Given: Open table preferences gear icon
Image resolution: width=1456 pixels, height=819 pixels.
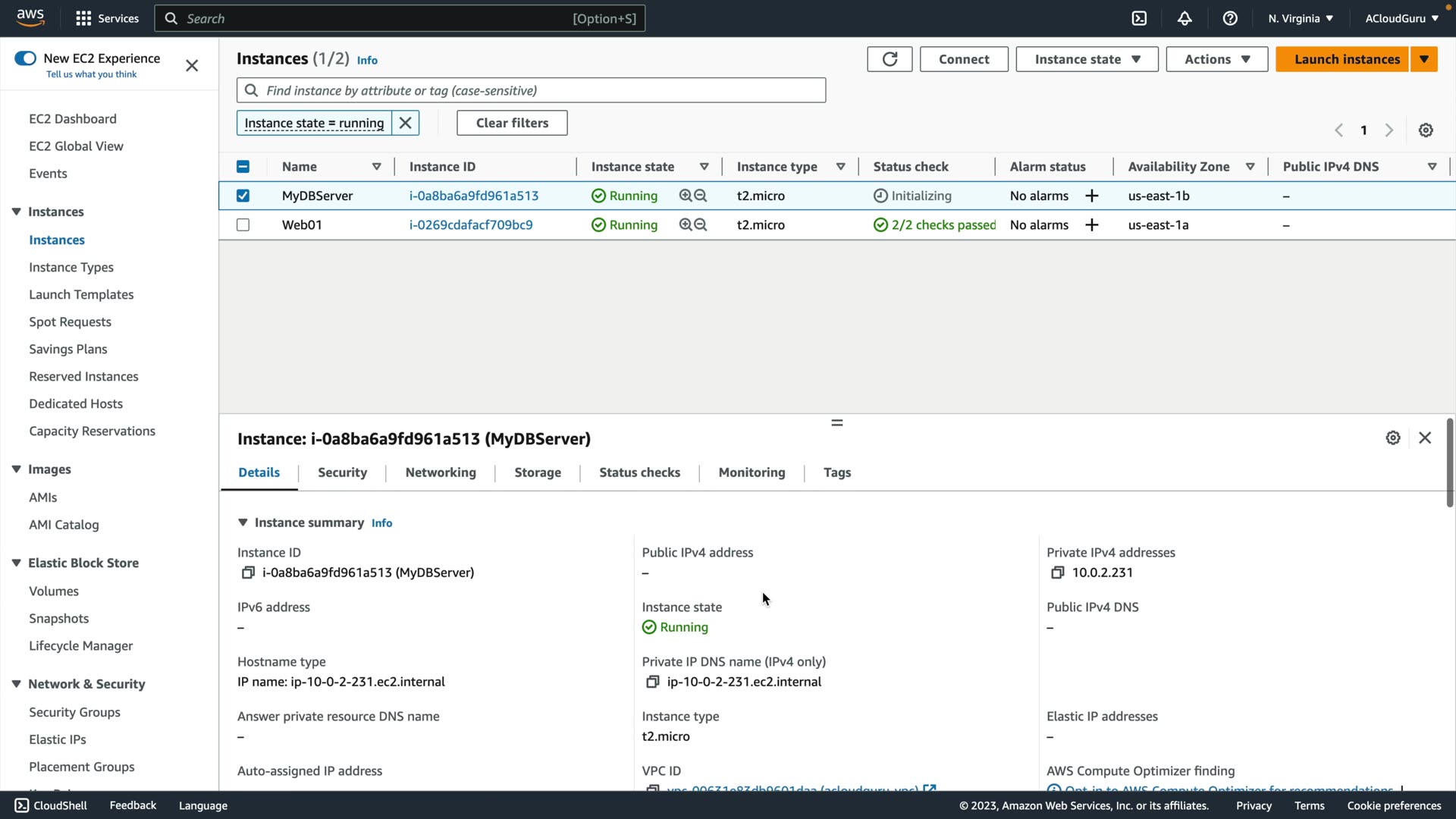Looking at the screenshot, I should 1426,130.
